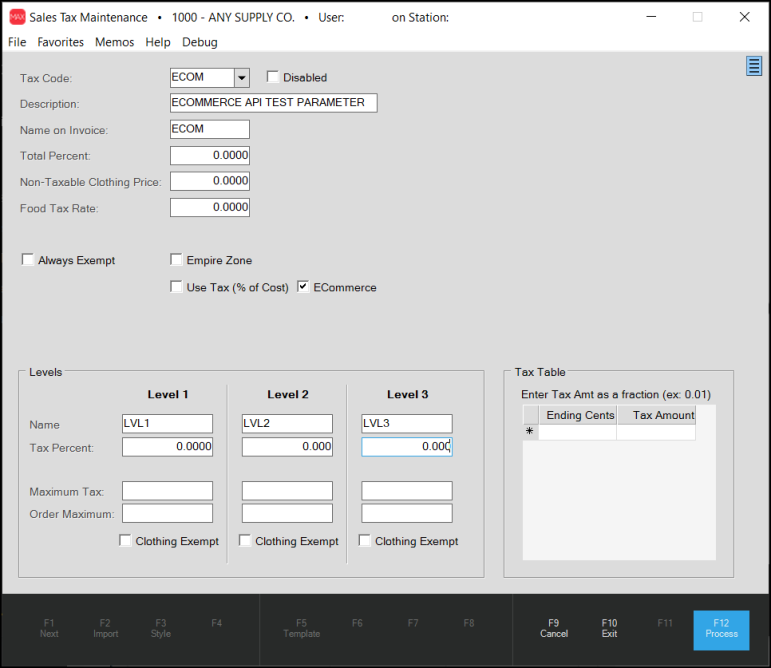Click Level 1 Maximum Tax field
This screenshot has width=771, height=668.
coord(167,491)
